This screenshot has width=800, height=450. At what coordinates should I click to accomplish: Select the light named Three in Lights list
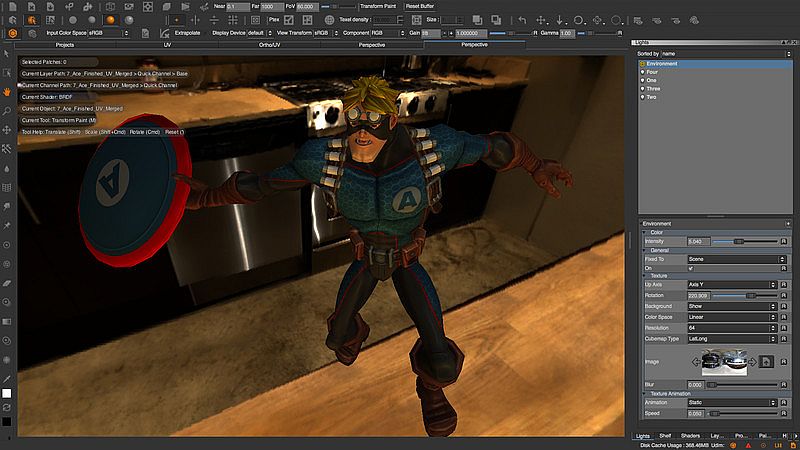point(652,89)
